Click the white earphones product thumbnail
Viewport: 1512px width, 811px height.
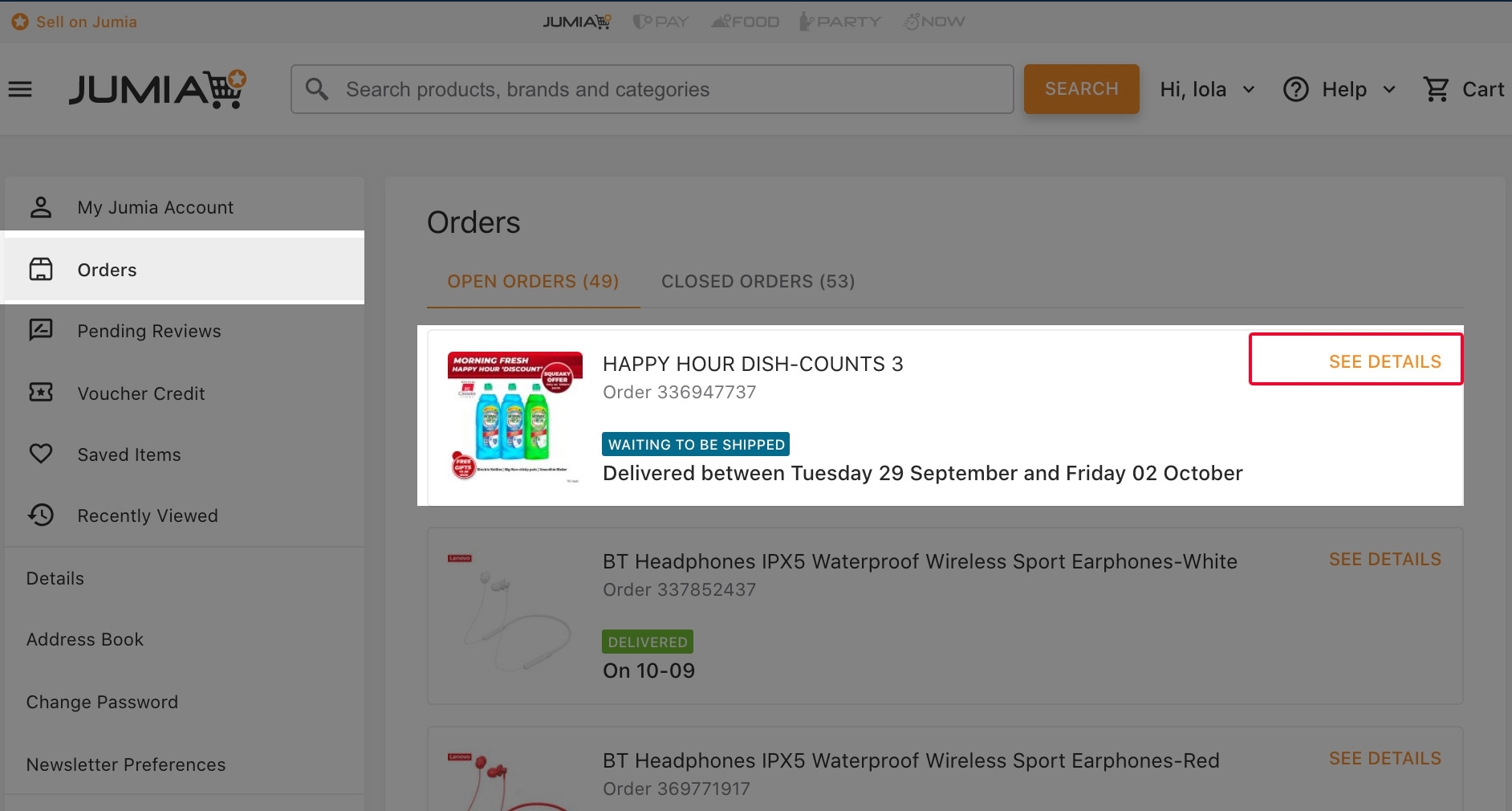514,613
